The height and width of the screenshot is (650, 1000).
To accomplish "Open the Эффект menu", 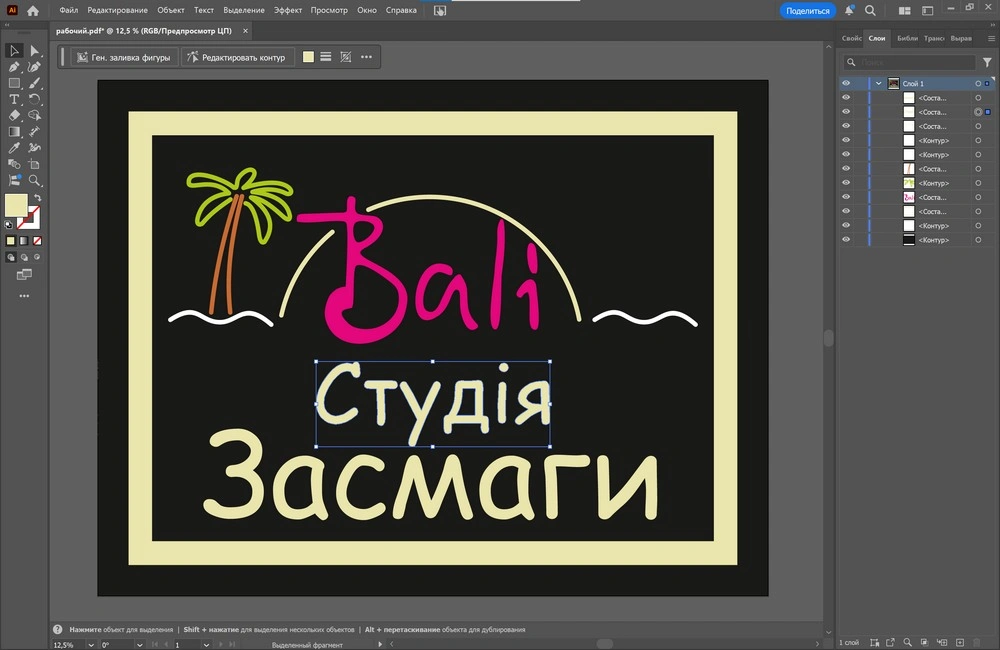I will pyautogui.click(x=288, y=10).
